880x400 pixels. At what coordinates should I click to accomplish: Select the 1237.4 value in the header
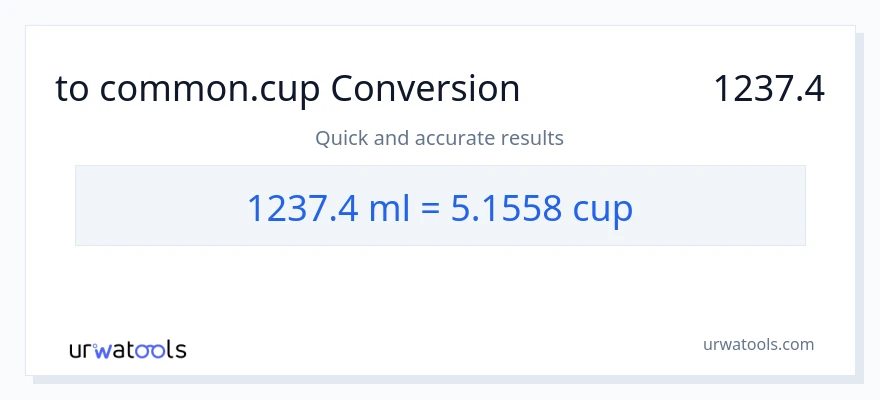point(768,89)
